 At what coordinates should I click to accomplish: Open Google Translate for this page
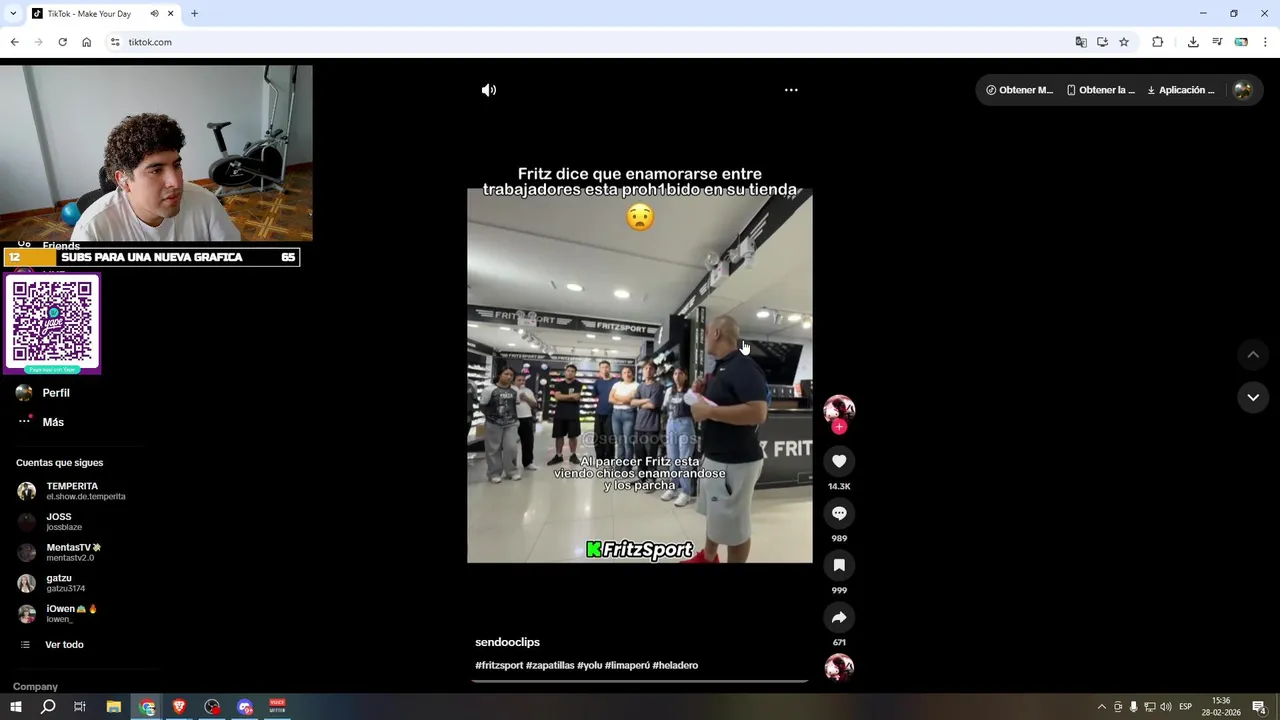pos(1081,42)
